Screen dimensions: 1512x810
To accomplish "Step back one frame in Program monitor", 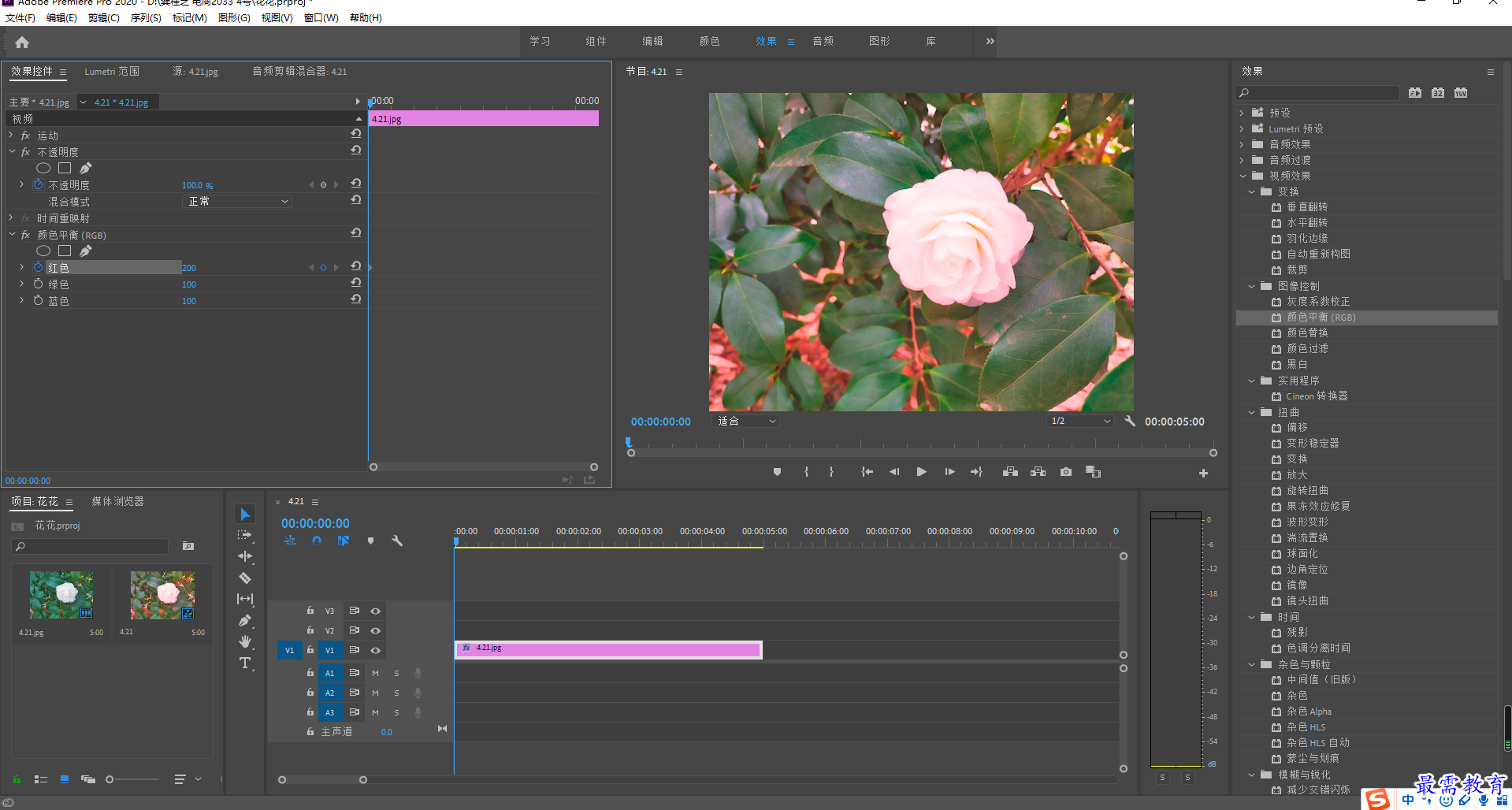I will [x=894, y=472].
